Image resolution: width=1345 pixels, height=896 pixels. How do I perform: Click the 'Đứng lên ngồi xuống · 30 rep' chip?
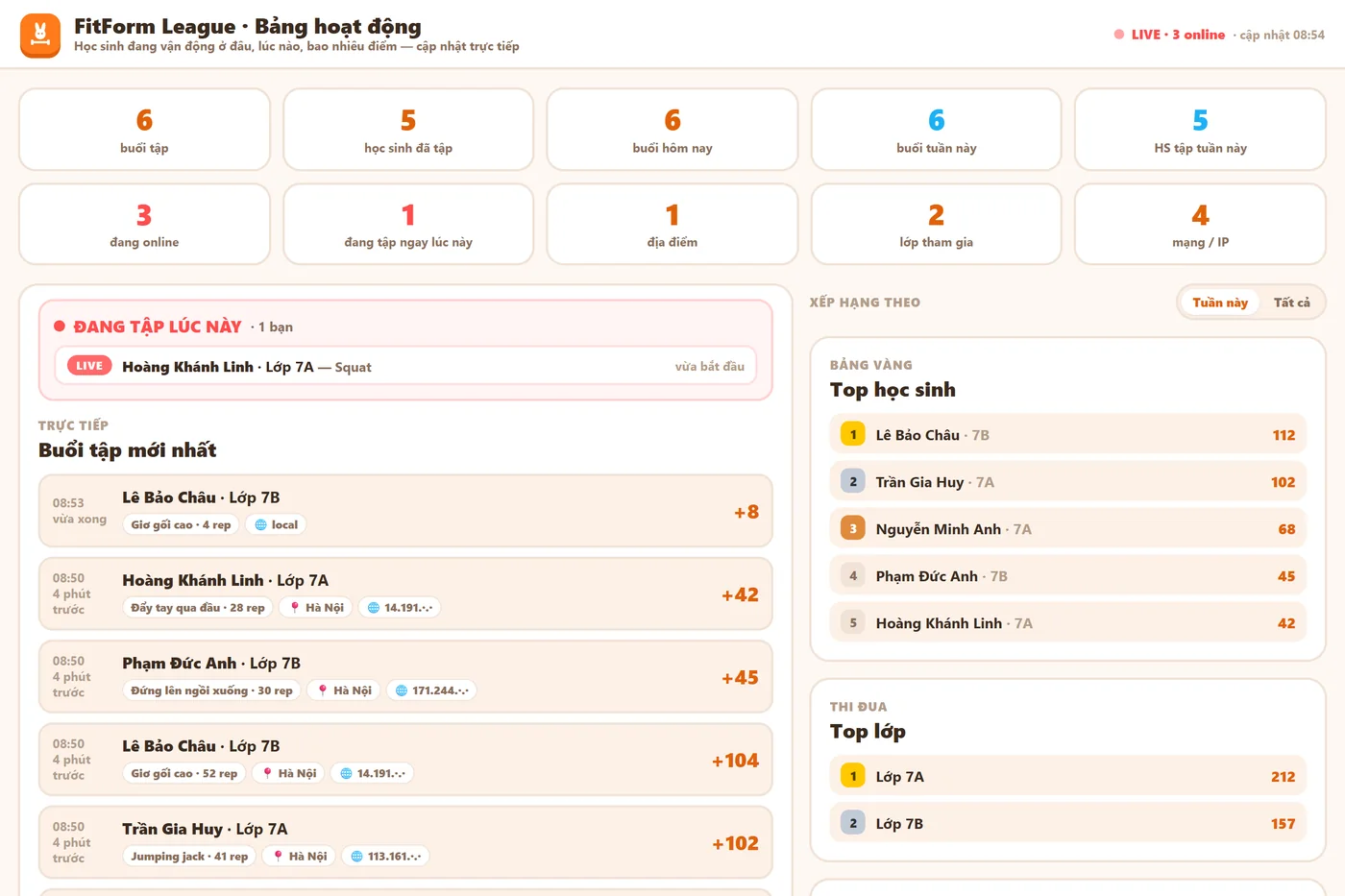pyautogui.click(x=211, y=690)
